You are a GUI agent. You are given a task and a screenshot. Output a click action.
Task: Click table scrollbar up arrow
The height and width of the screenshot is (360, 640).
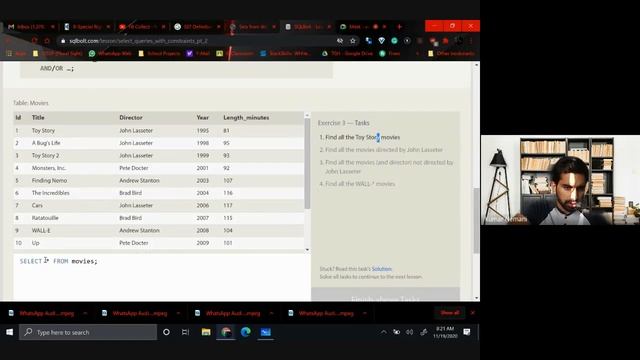[x=307, y=116]
